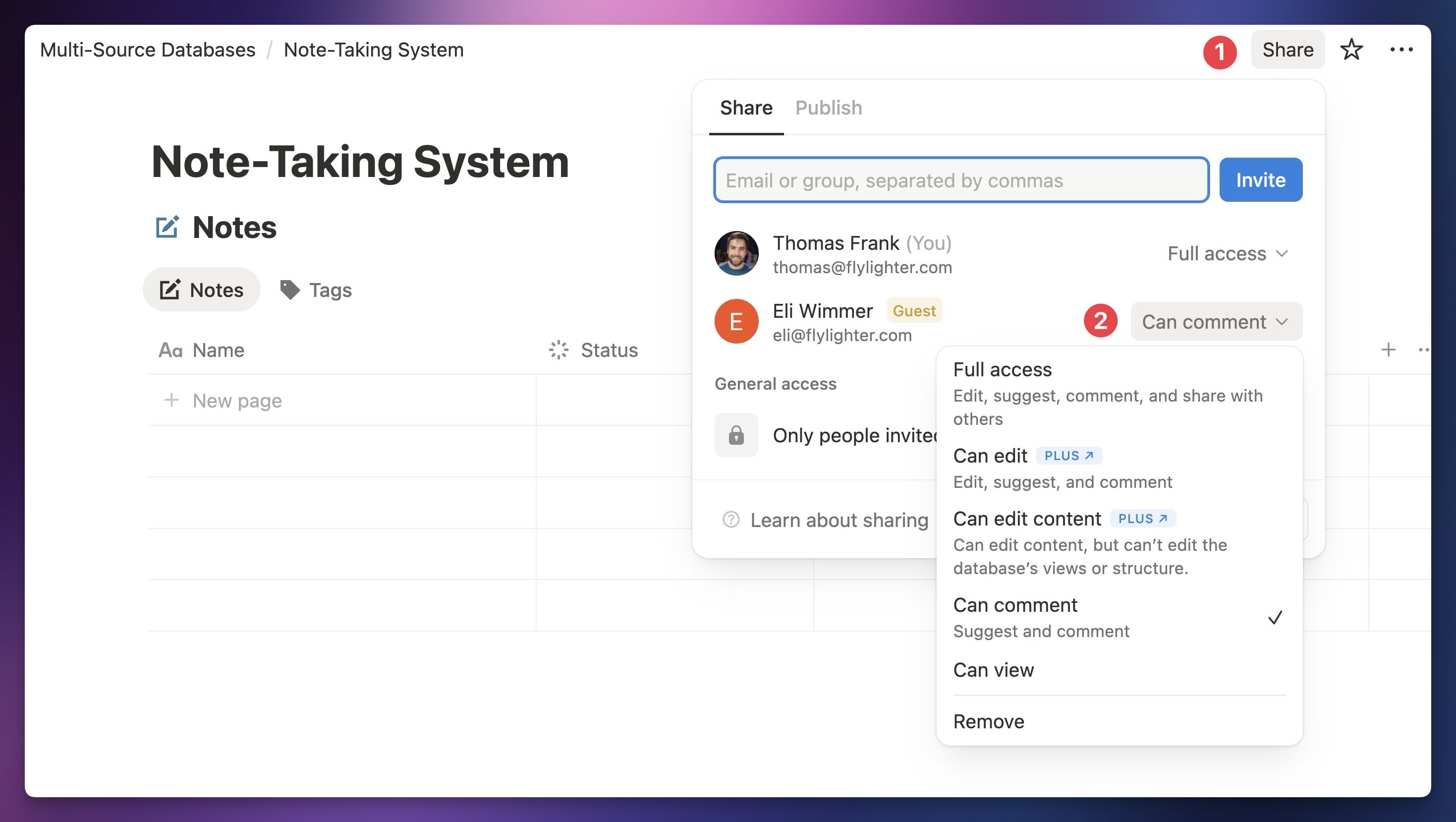Click the PLUS badge beside Can edit content
The height and width of the screenshot is (822, 1456).
pos(1142,519)
